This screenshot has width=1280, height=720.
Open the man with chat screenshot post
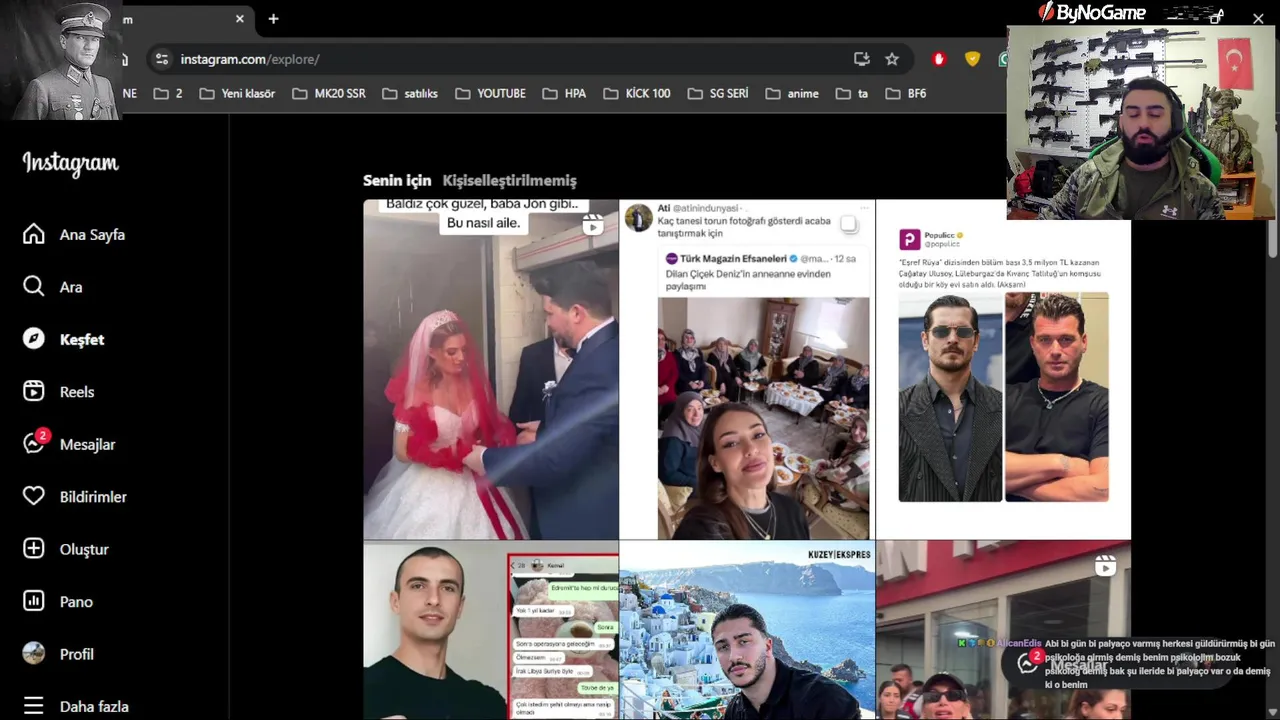(x=491, y=630)
